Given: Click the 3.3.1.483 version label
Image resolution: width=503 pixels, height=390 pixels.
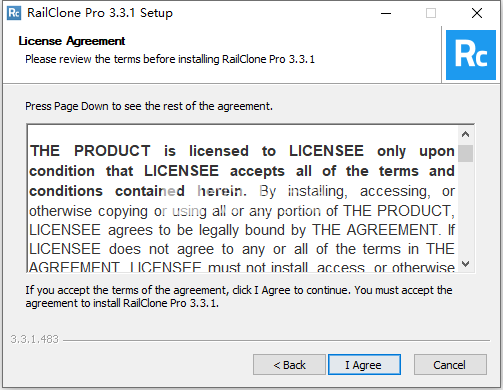Looking at the screenshot, I should click(34, 339).
